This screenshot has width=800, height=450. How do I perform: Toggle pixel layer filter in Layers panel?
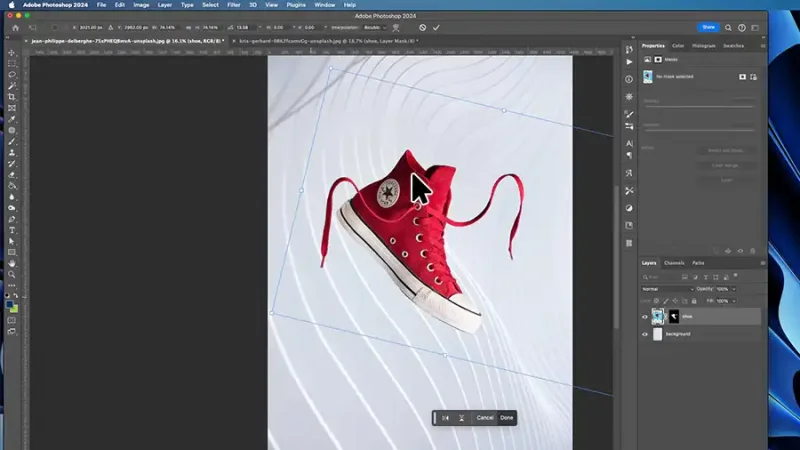click(685, 277)
